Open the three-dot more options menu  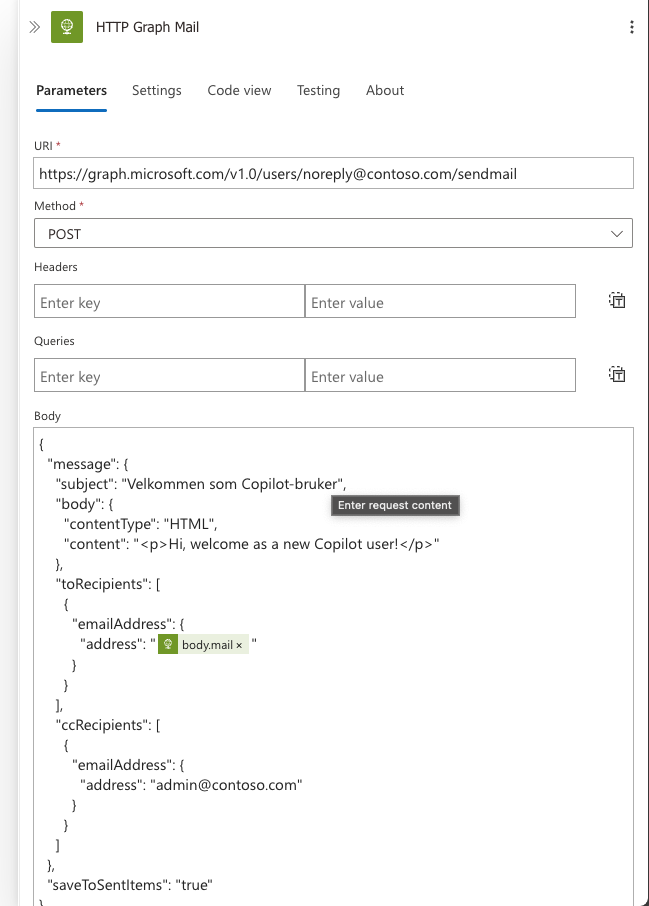coord(631,27)
